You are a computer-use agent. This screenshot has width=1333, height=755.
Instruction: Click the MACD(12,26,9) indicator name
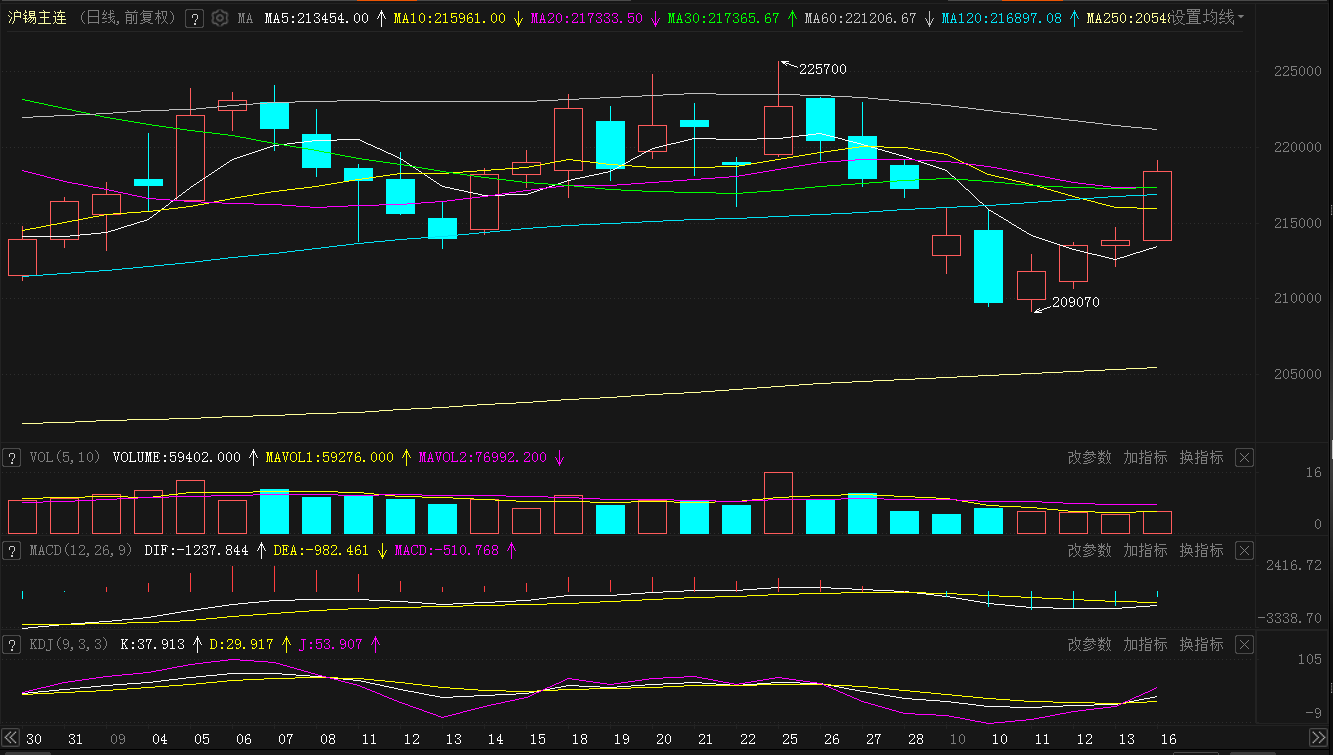(x=81, y=550)
